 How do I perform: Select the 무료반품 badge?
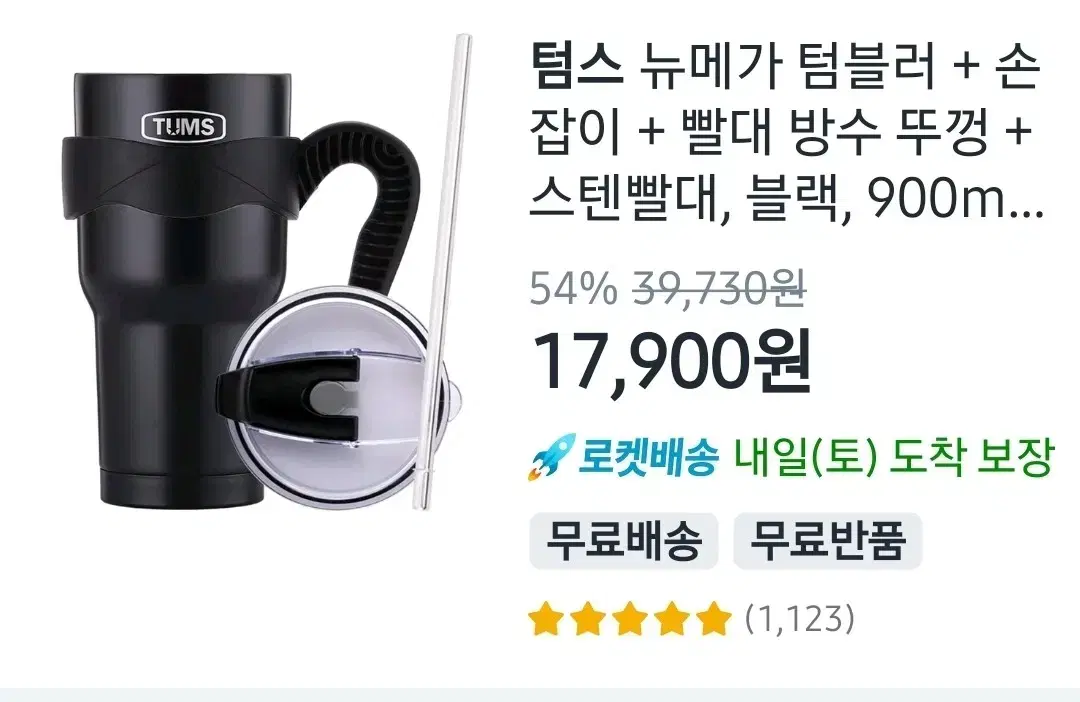827,541
